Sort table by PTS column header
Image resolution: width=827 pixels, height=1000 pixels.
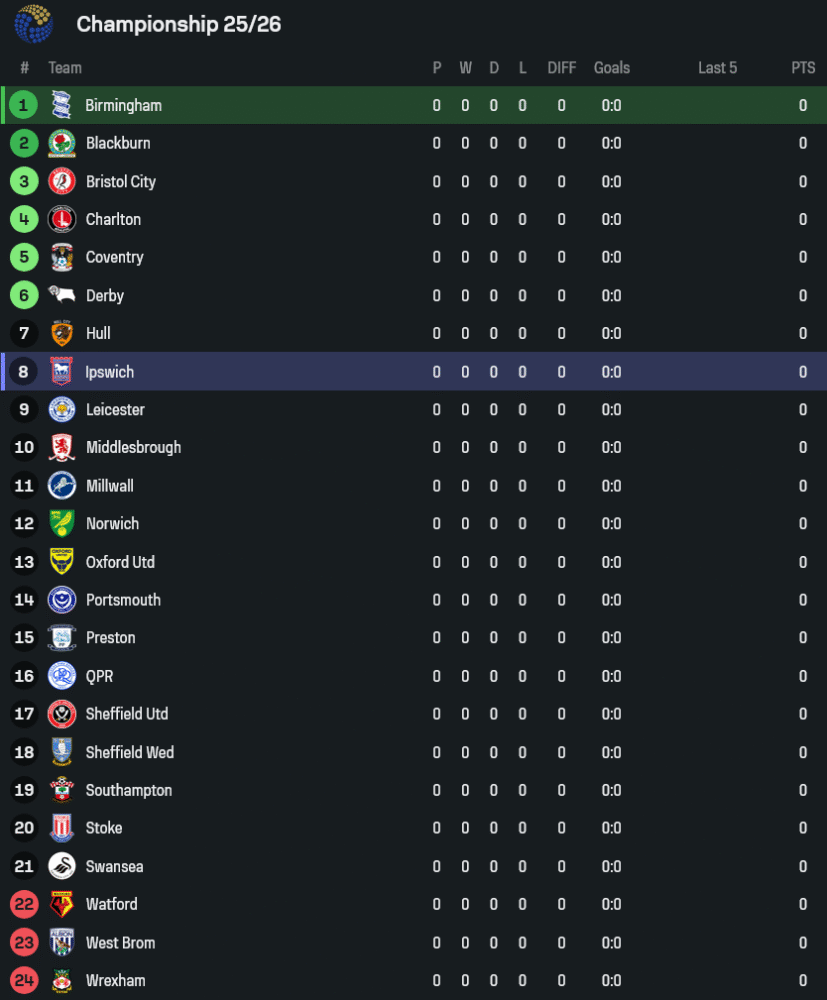point(803,68)
